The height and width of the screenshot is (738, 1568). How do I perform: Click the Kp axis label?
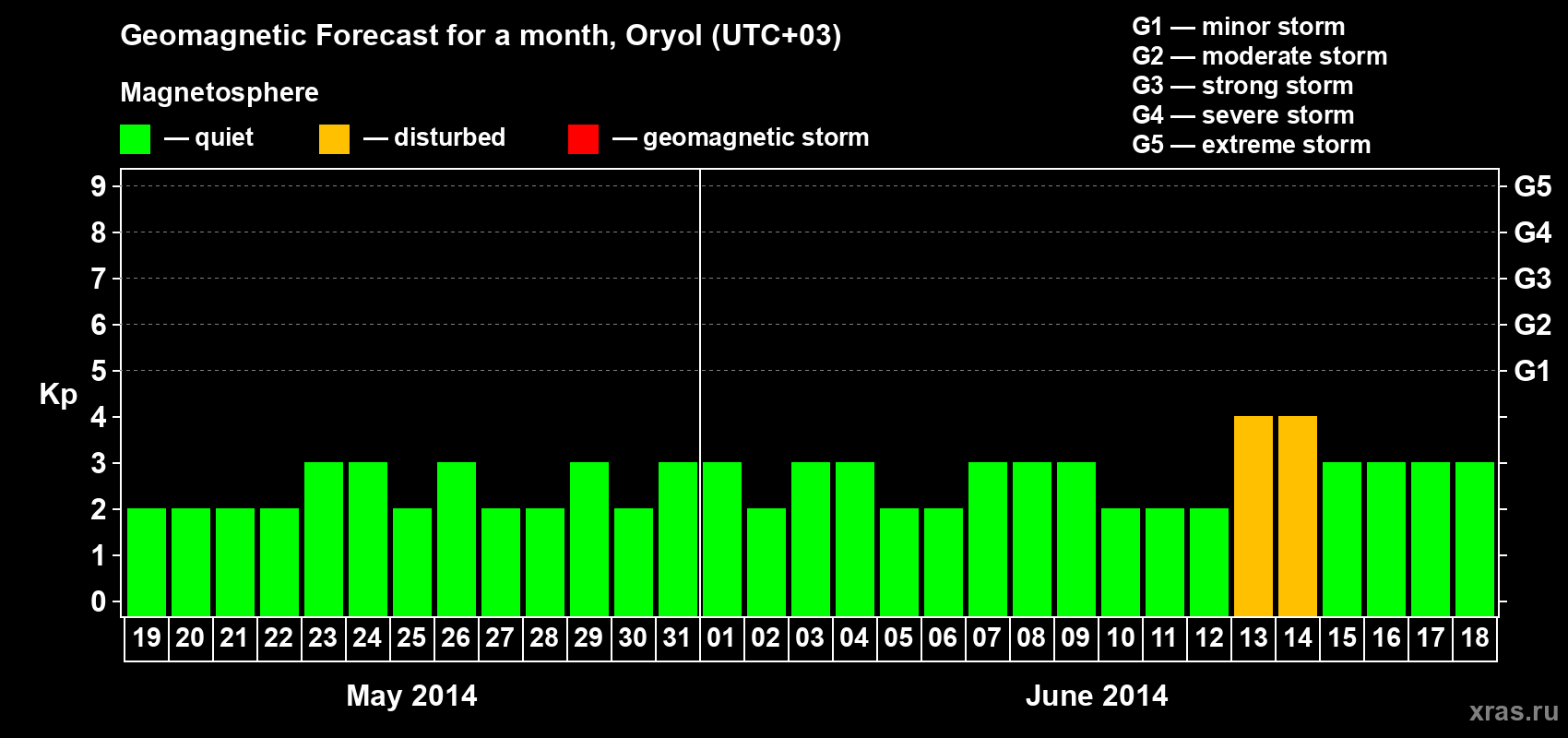pyautogui.click(x=58, y=395)
